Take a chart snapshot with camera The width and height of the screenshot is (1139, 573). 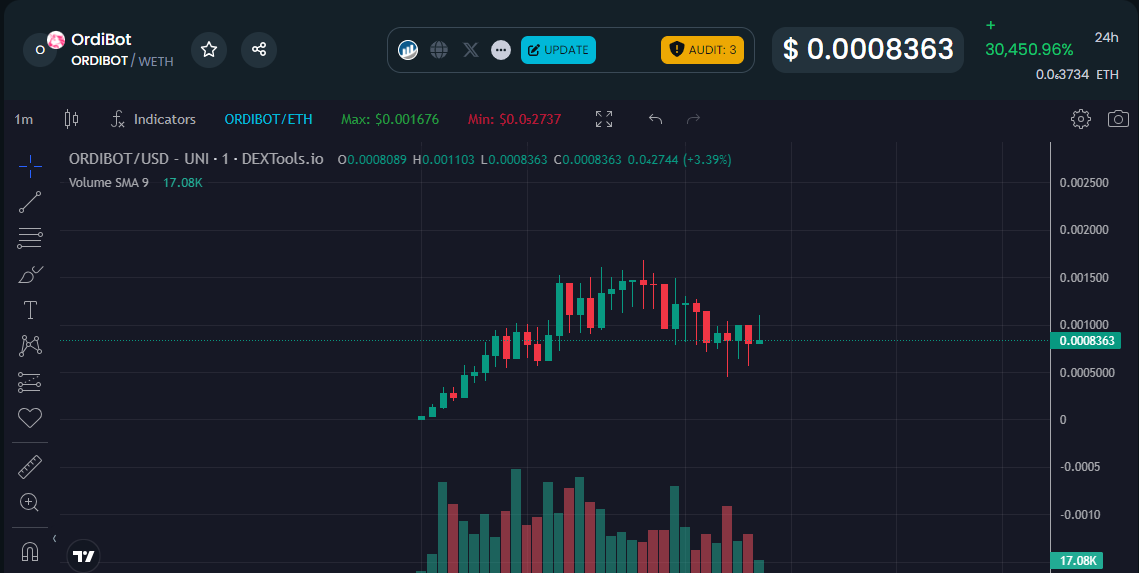click(x=1118, y=119)
